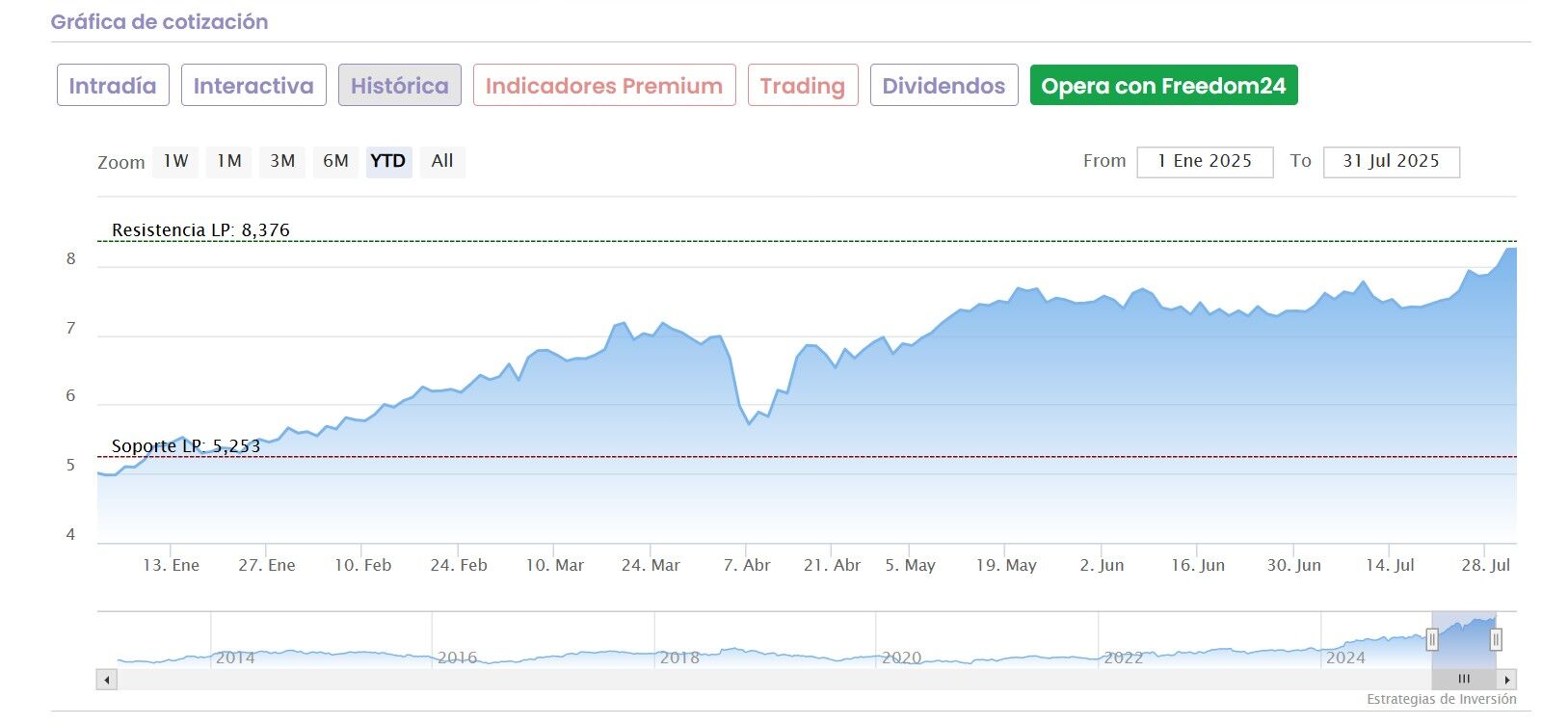Choose the YTD zoom option
1568x725 pixels.
[x=388, y=162]
